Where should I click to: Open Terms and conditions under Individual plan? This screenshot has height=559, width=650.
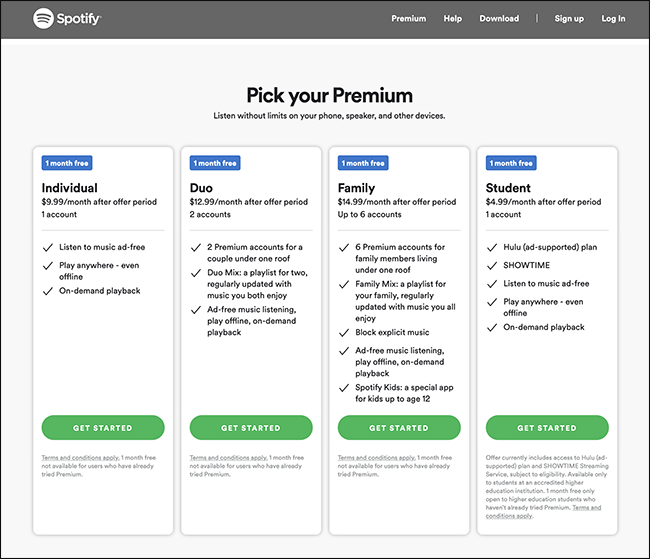click(x=75, y=458)
